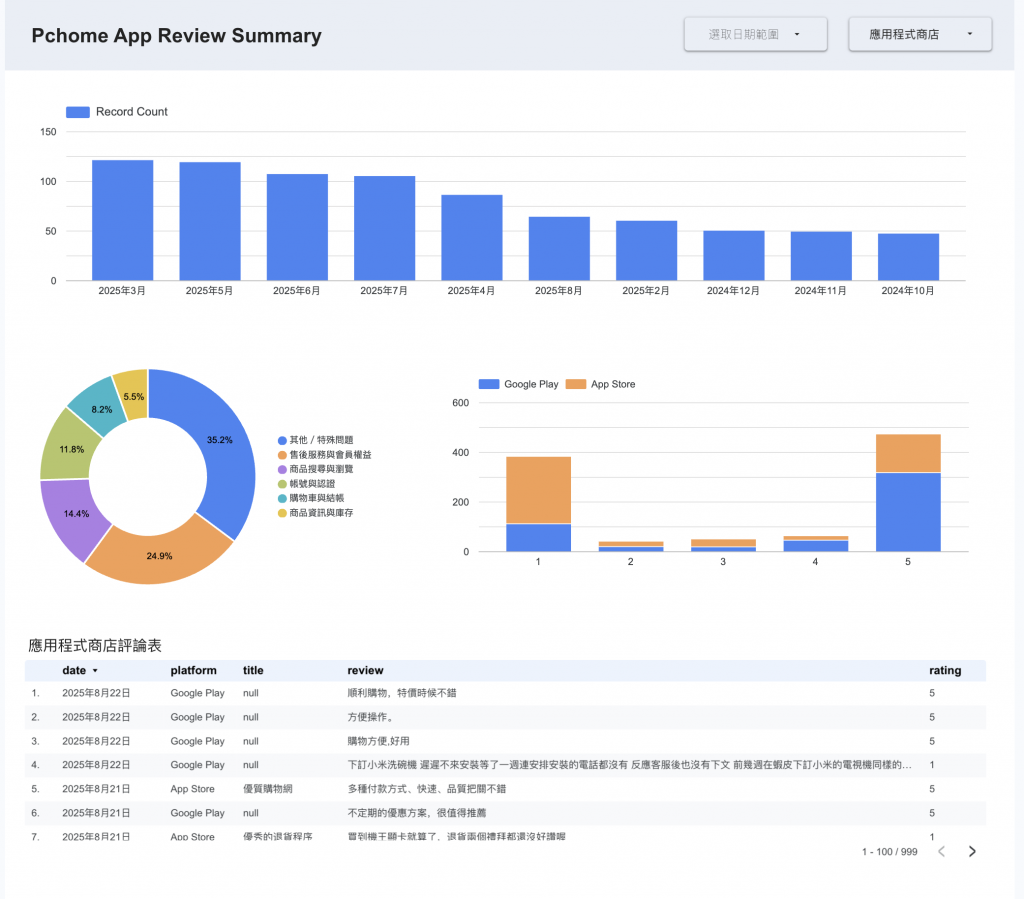Click Google Play segment of rating 5 bar
This screenshot has width=1024, height=899.
pyautogui.click(x=908, y=512)
